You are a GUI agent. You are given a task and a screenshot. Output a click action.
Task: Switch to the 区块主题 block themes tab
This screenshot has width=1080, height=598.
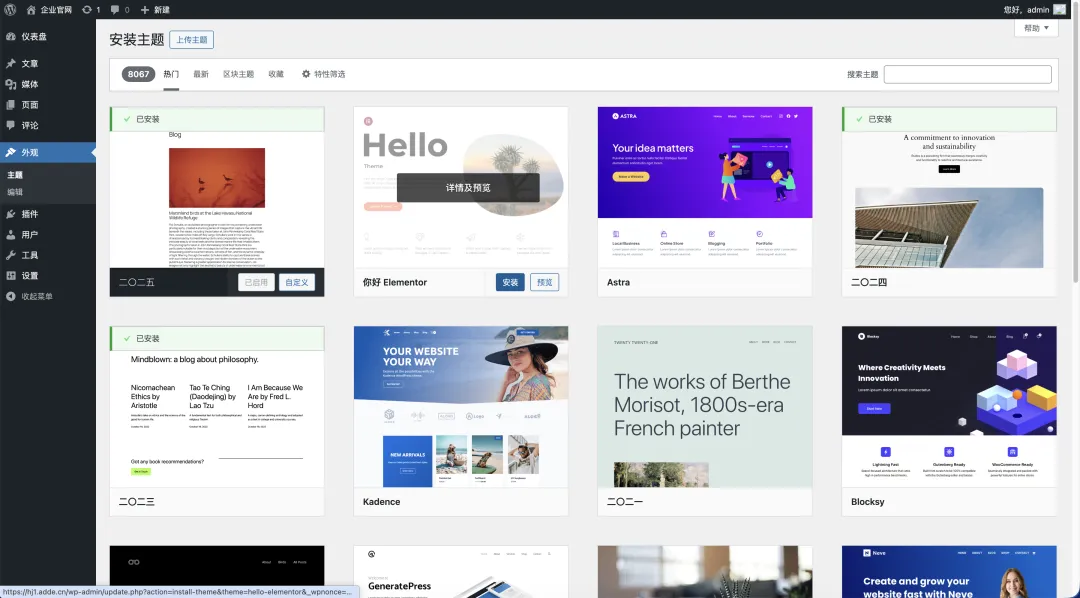click(x=238, y=74)
